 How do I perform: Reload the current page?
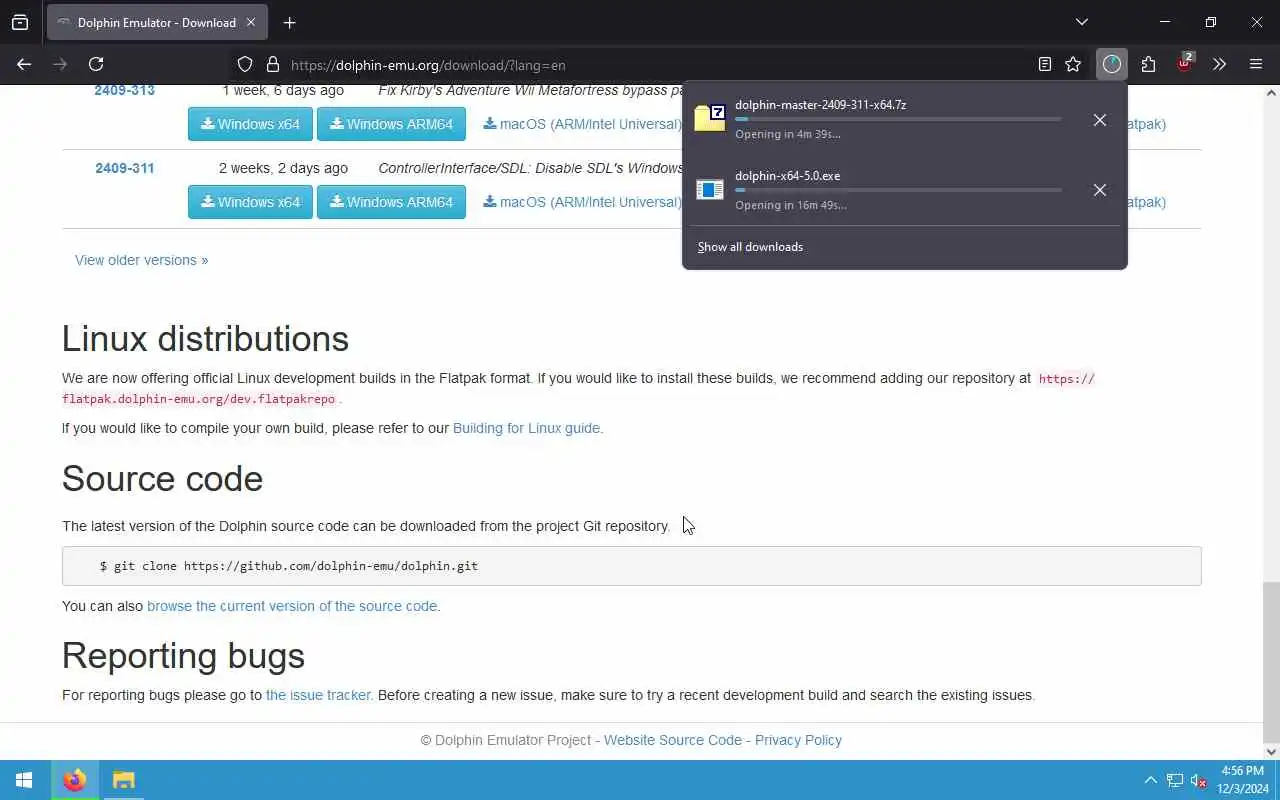[x=96, y=64]
